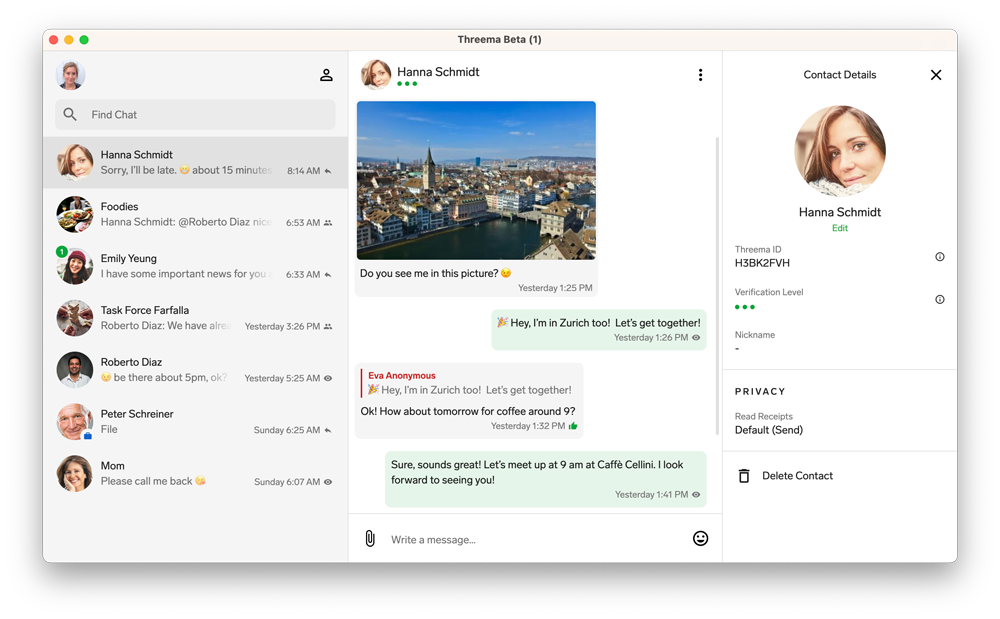Click the read eye icon on 1:41 PM message

(x=696, y=495)
